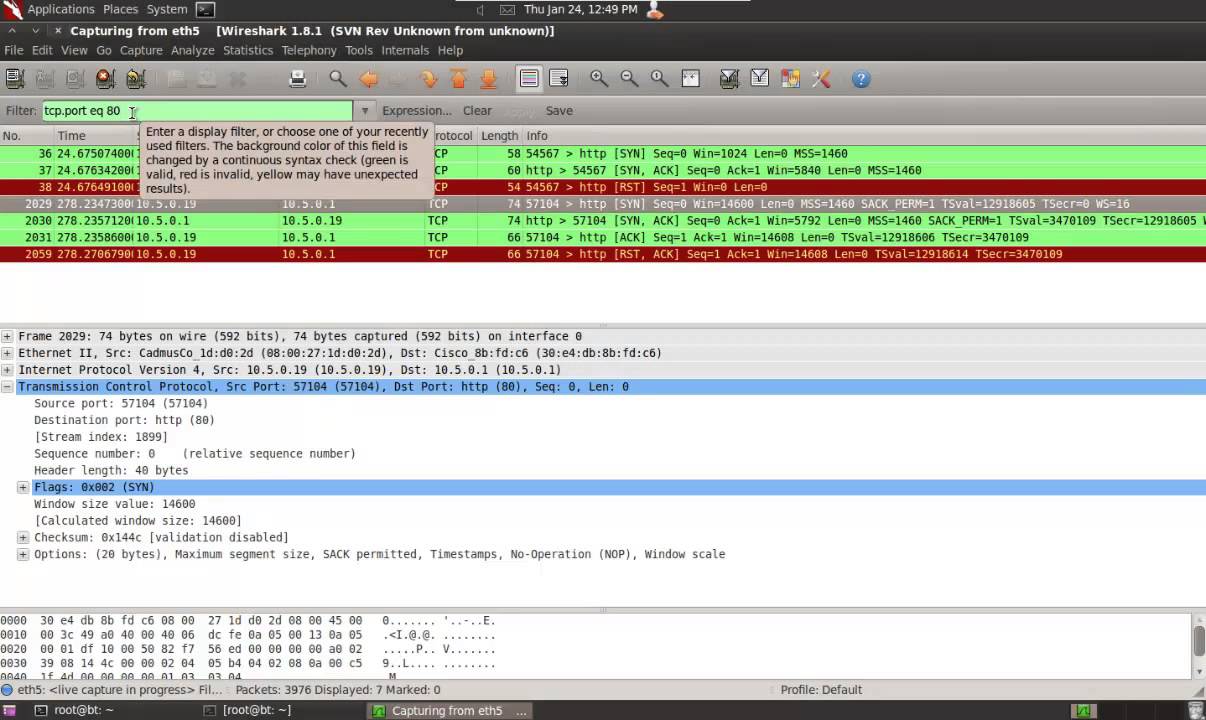Click expert info indicator in status bar

7,690
